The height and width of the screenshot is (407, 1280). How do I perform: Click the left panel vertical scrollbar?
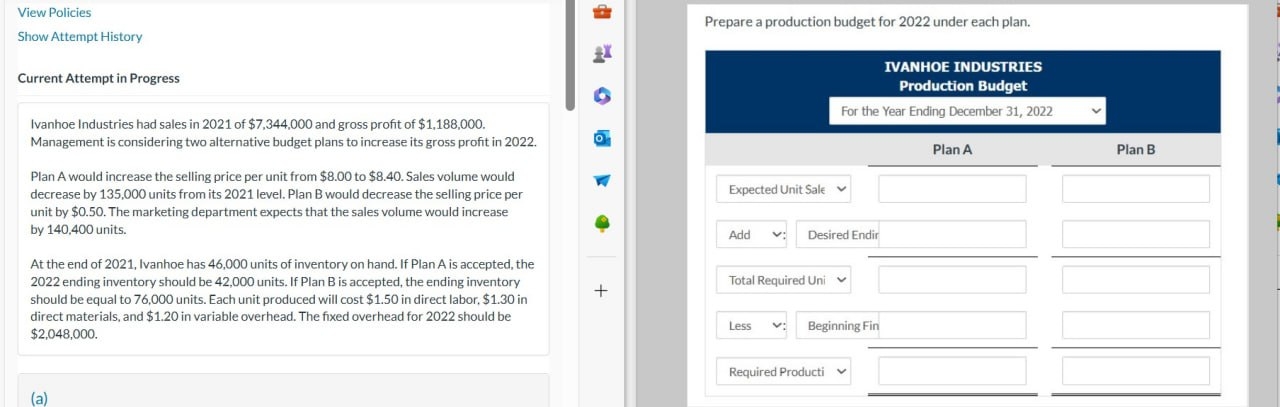coord(571,55)
